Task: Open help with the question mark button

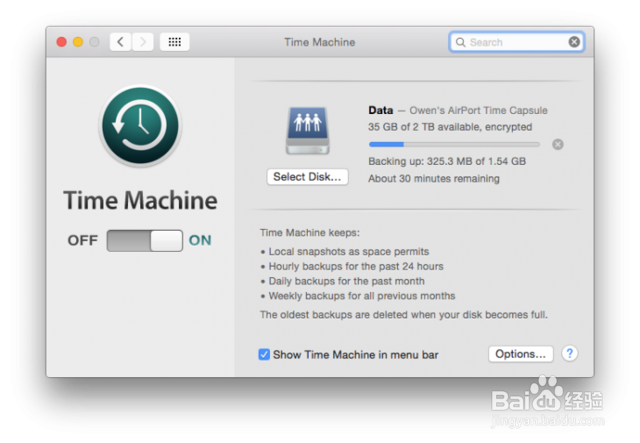Action: click(x=569, y=354)
